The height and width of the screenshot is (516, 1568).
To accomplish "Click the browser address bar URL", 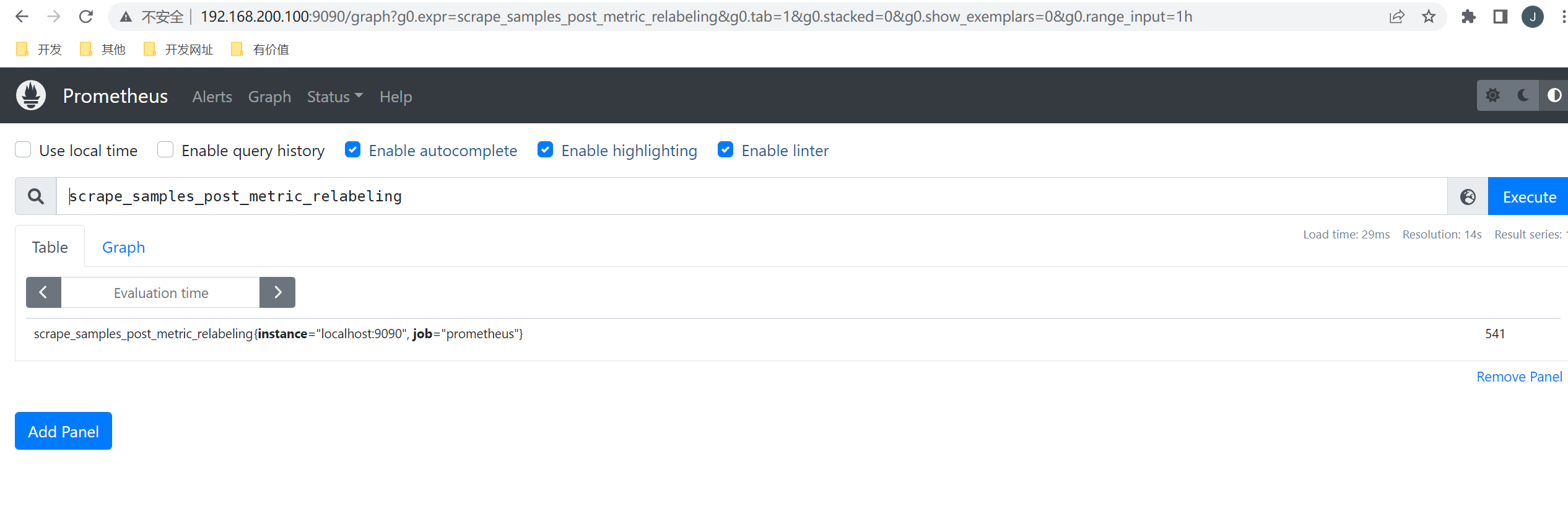I will pyautogui.click(x=696, y=17).
